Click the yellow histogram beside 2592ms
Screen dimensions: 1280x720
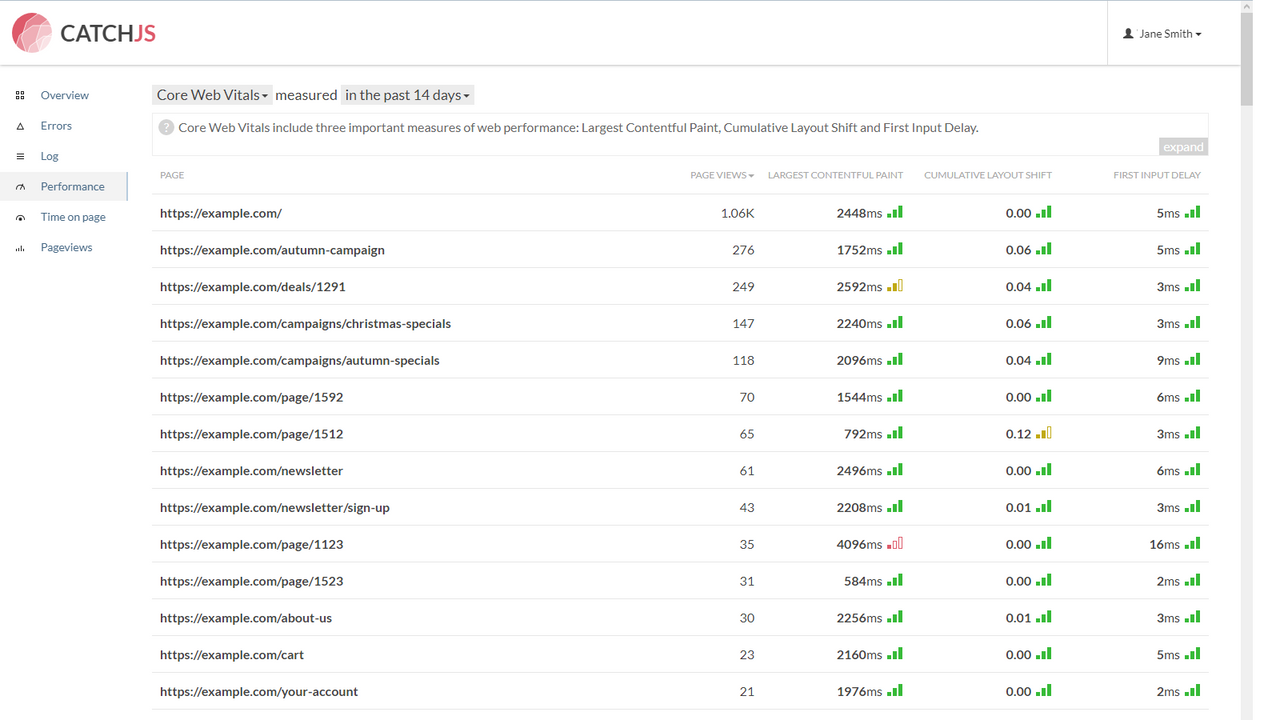(x=896, y=285)
